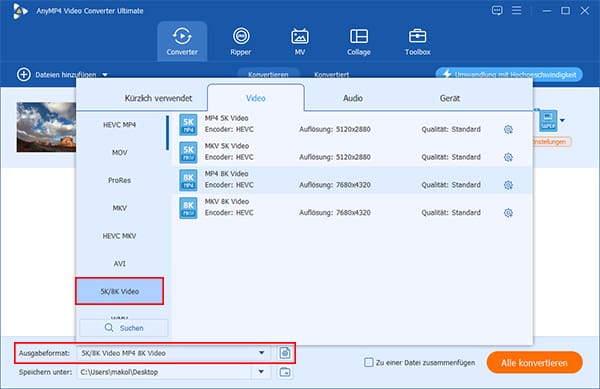The height and width of the screenshot is (389, 600).
Task: Click the output profile icon beside Ausgabeformat
Action: click(285, 353)
